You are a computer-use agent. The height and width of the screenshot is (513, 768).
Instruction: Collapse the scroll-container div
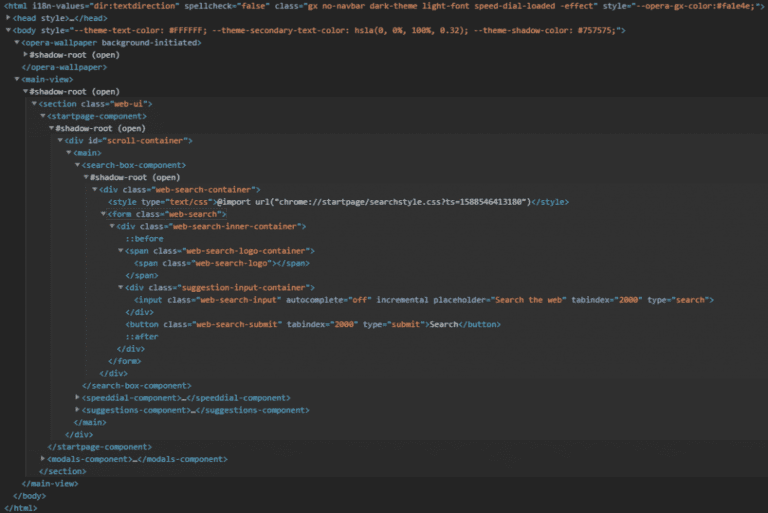coord(60,140)
